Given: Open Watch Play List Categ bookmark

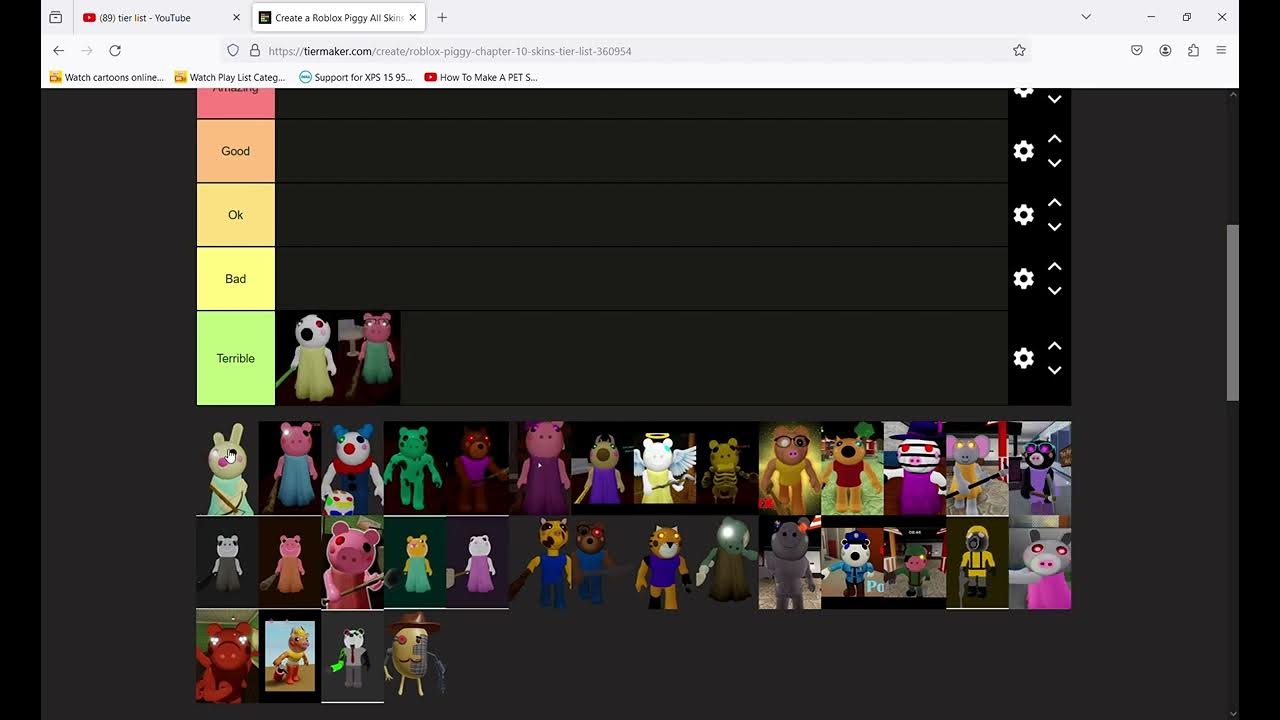Looking at the screenshot, I should [229, 77].
